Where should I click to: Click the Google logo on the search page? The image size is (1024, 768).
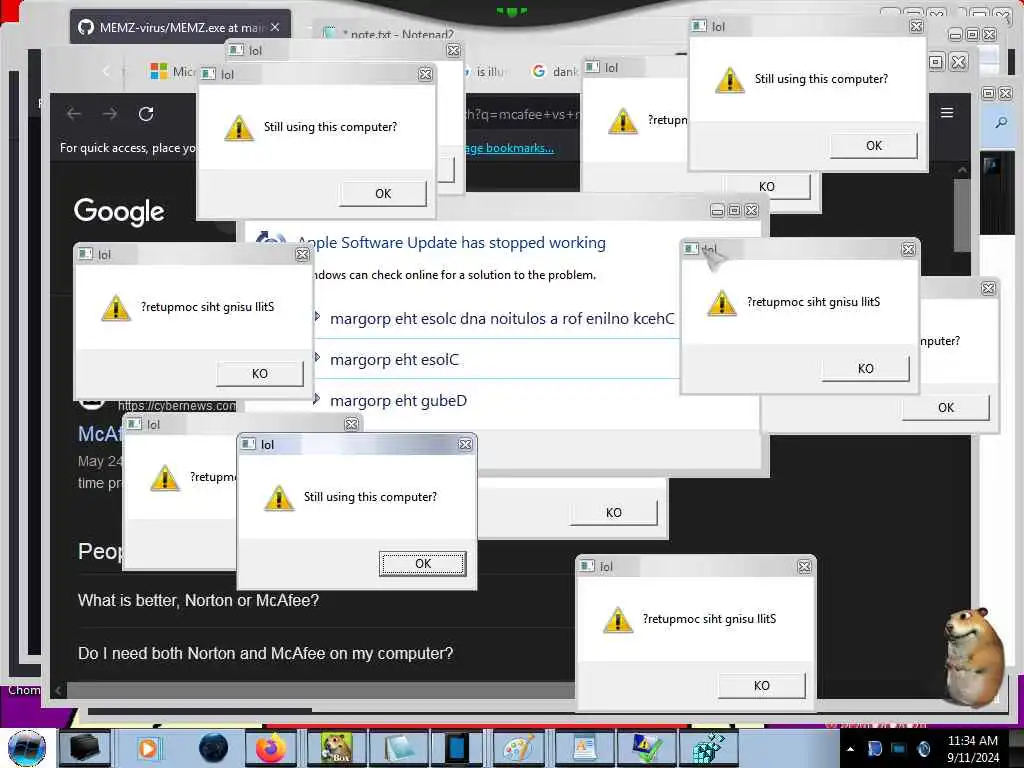(x=119, y=212)
